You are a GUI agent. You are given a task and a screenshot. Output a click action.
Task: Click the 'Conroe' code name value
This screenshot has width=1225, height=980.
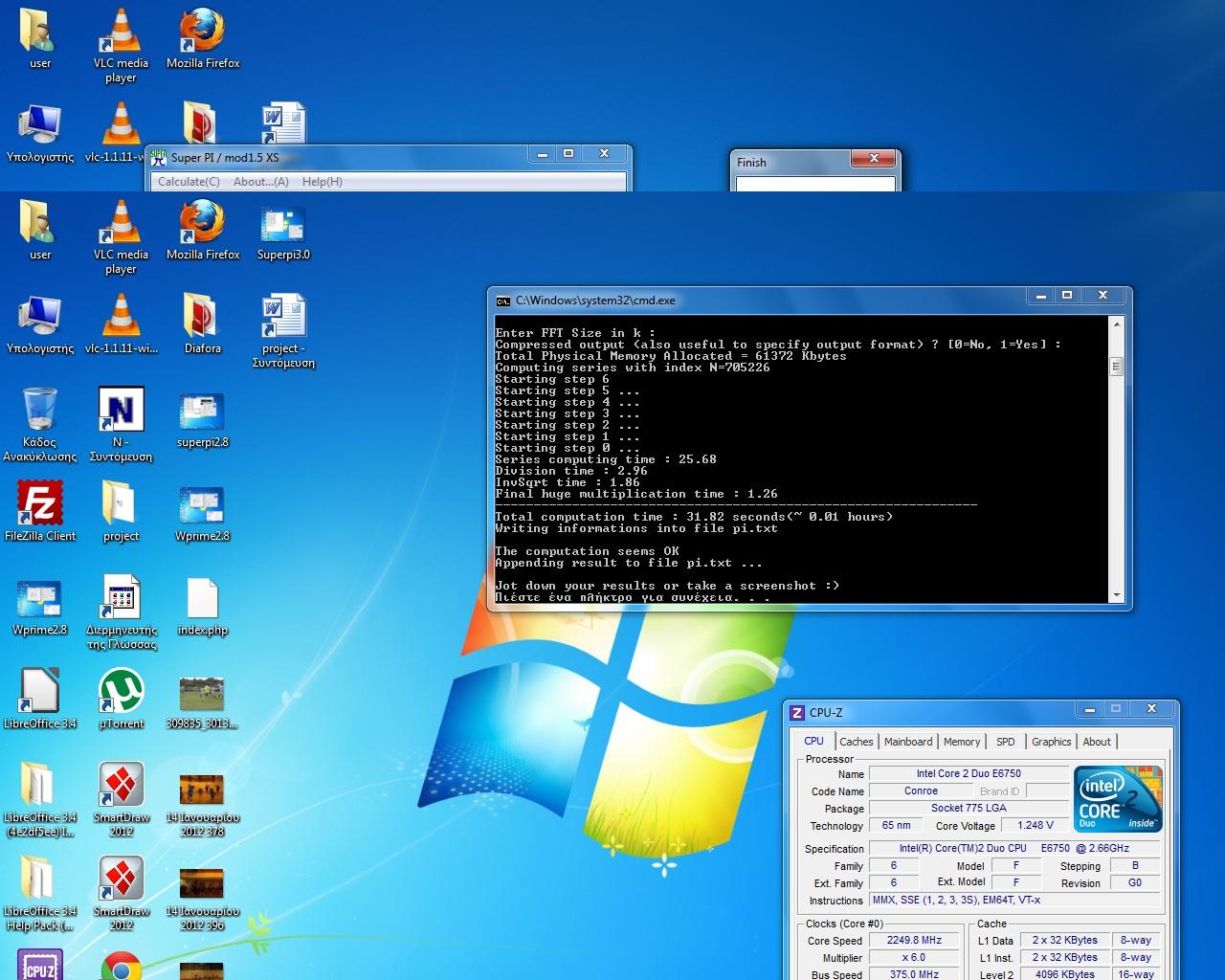tap(921, 791)
